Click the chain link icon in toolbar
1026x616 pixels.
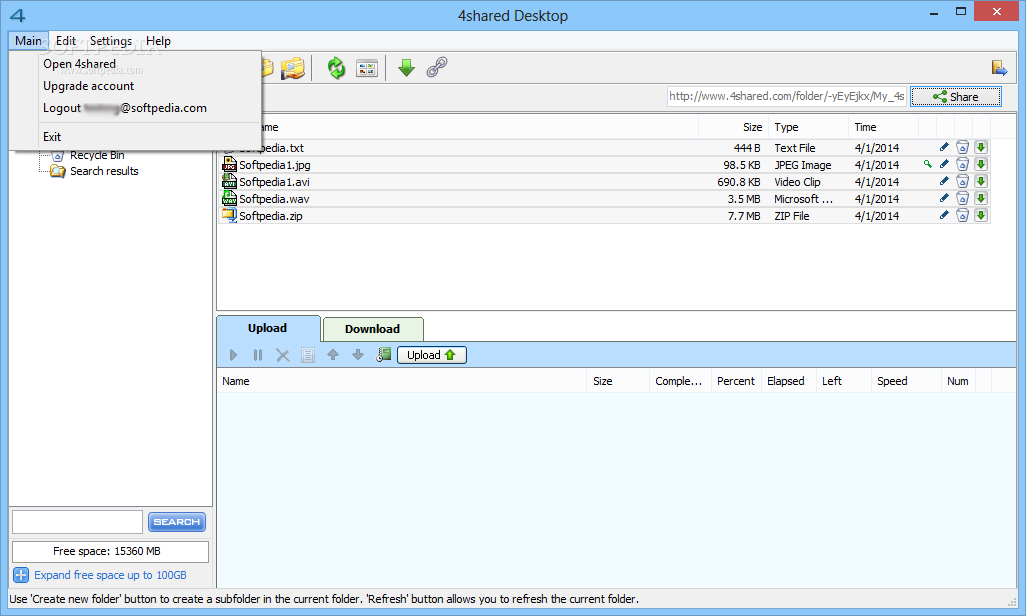click(436, 67)
